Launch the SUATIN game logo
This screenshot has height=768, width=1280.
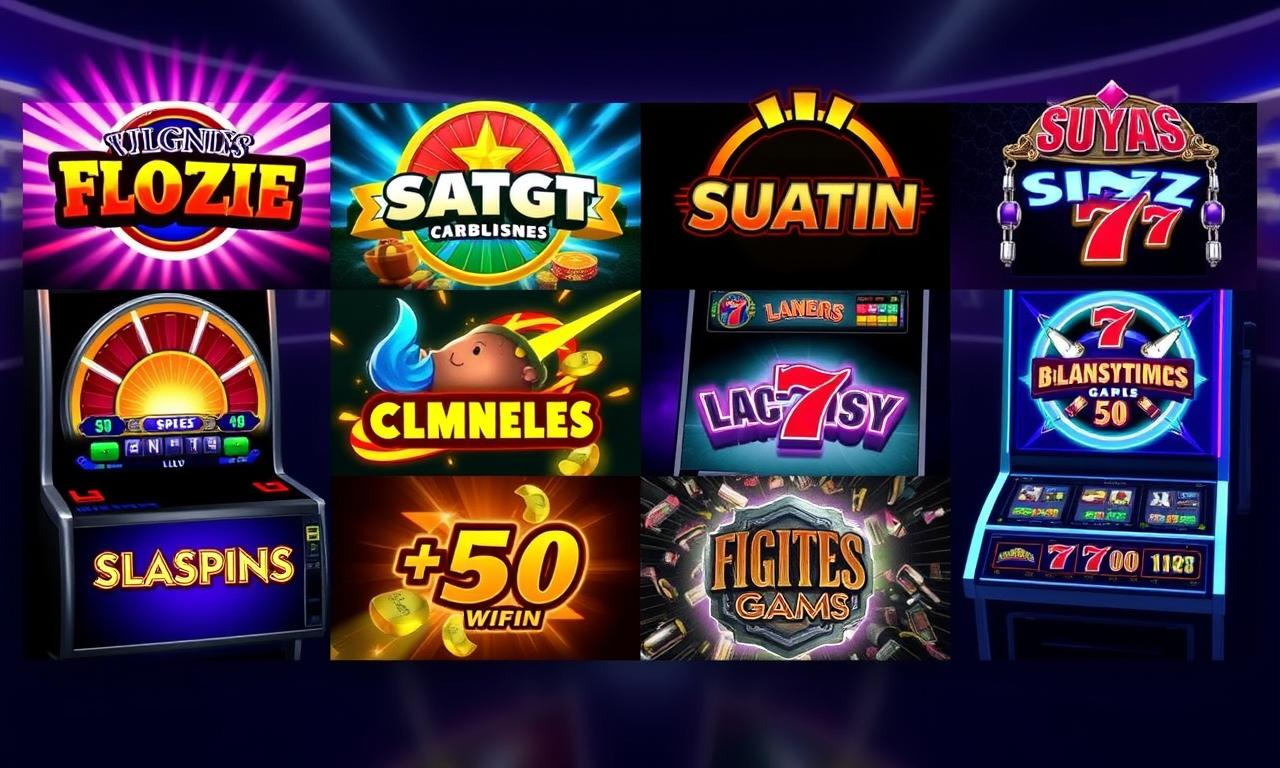pyautogui.click(x=795, y=195)
